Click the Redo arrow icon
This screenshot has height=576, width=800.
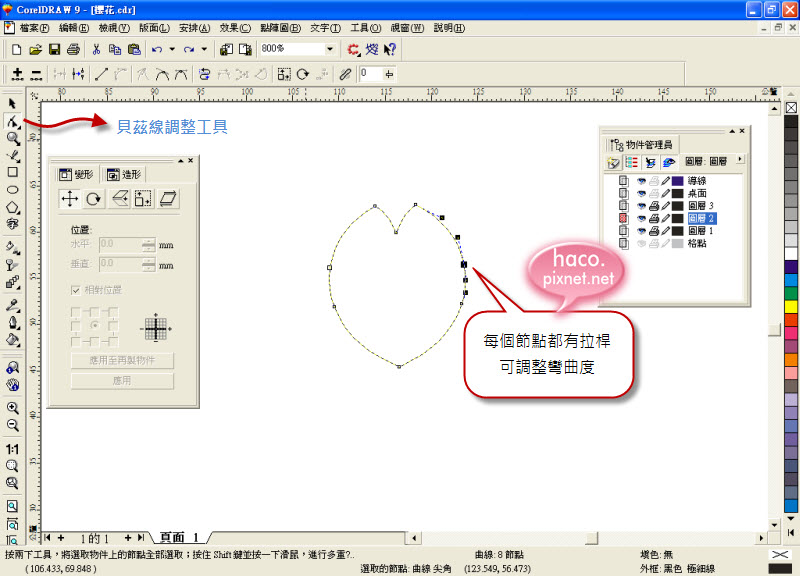(x=189, y=49)
